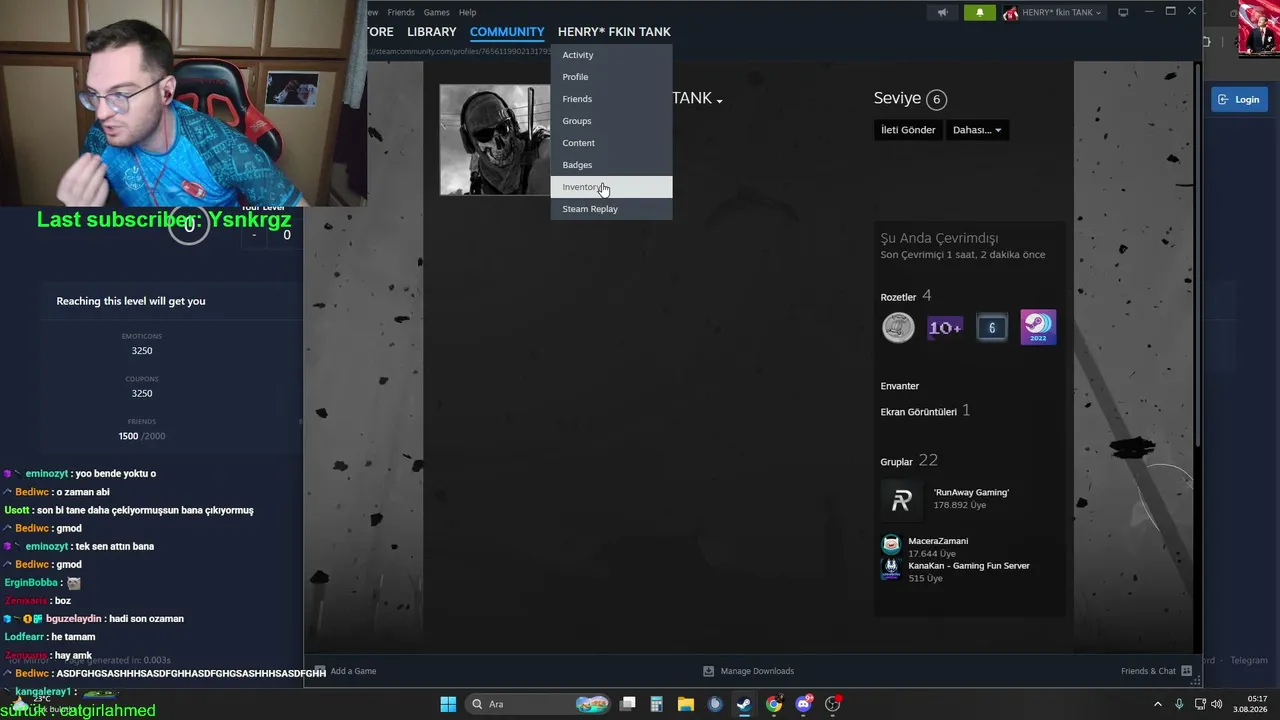Open the Friends menu in the Steam menu bar
The height and width of the screenshot is (720, 1280).
pyautogui.click(x=401, y=12)
